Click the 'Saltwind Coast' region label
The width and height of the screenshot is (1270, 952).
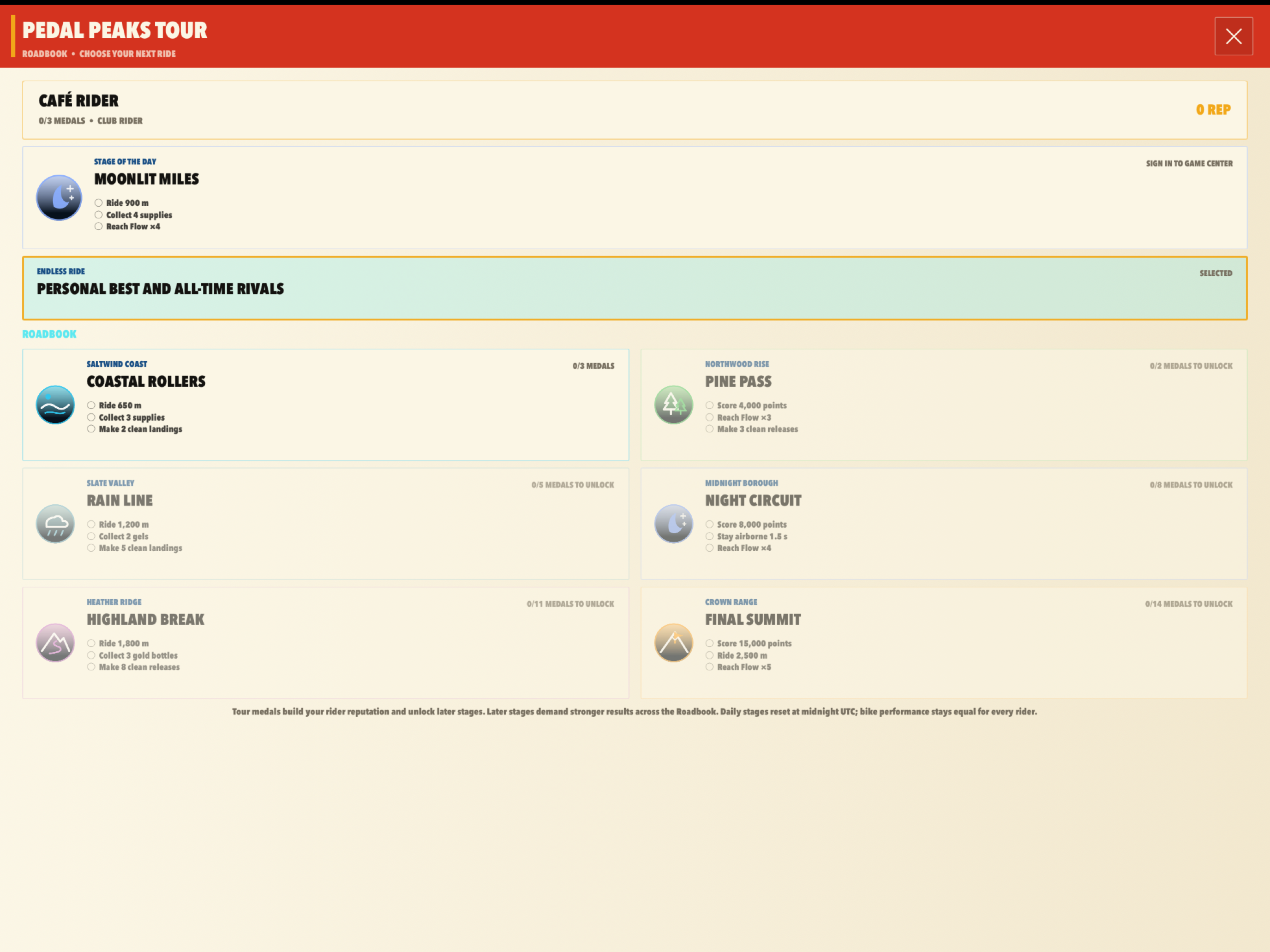[x=117, y=364]
